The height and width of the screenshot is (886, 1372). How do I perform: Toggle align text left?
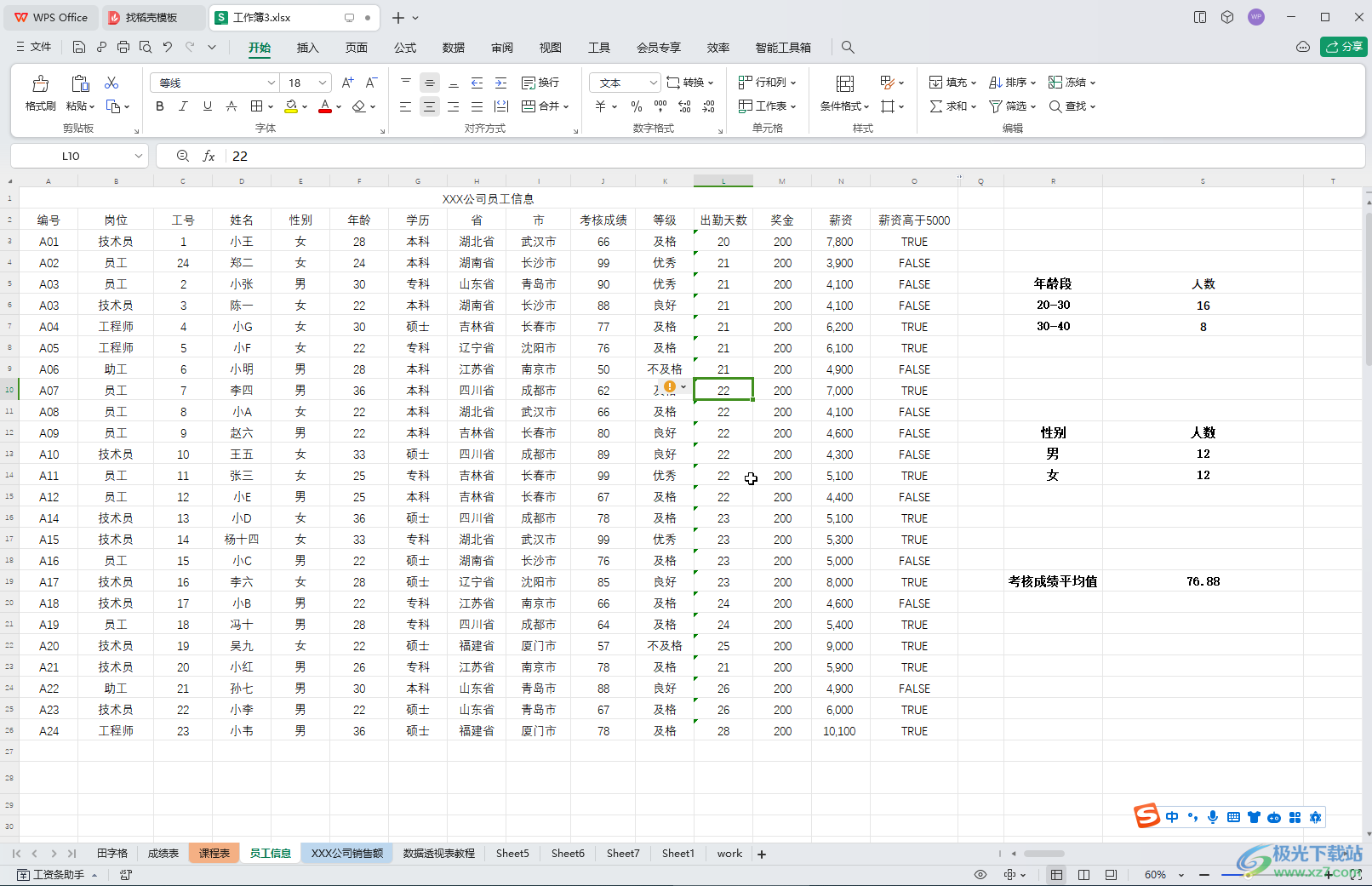pos(406,106)
